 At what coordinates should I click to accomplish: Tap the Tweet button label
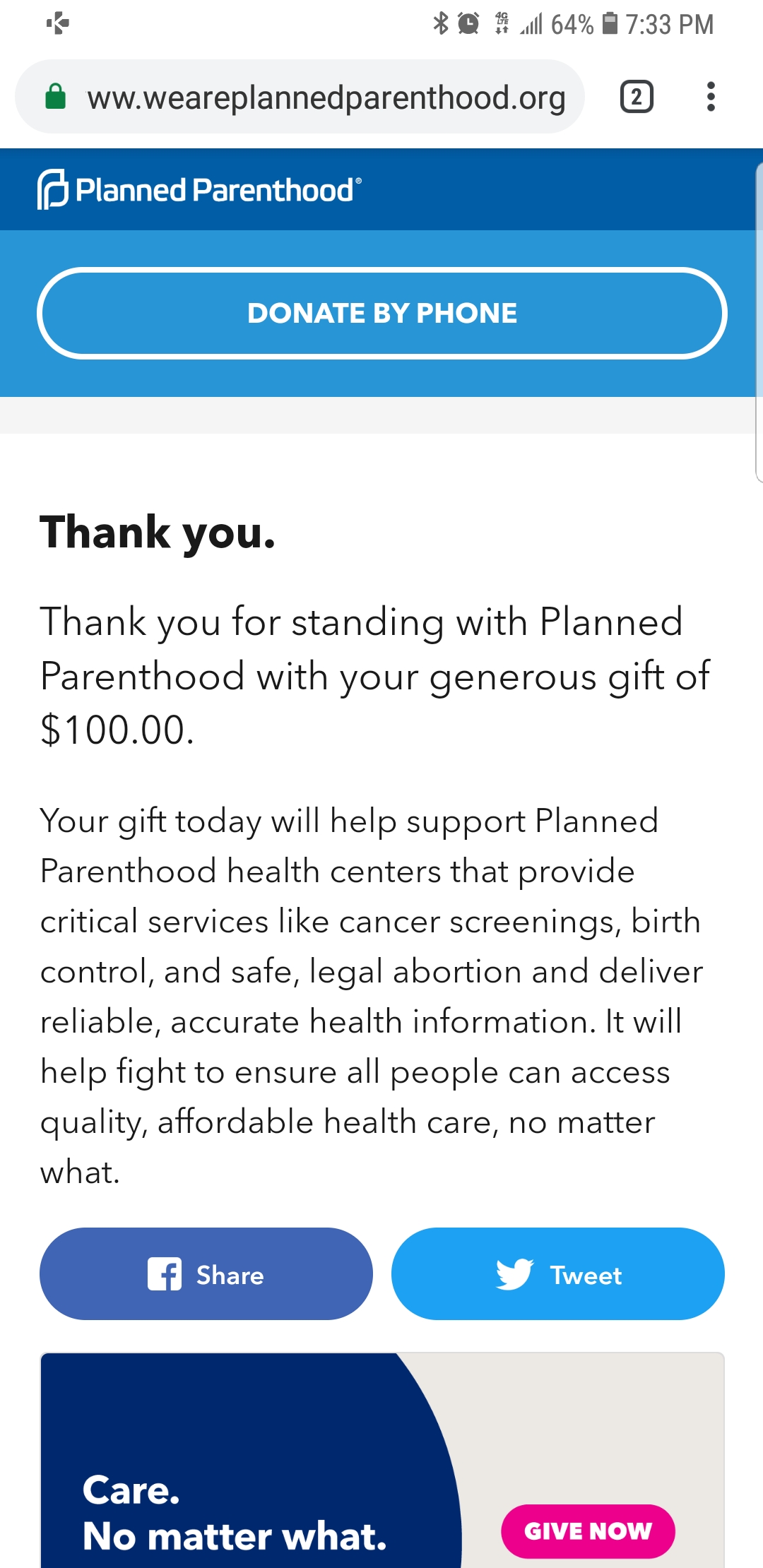point(586,1276)
